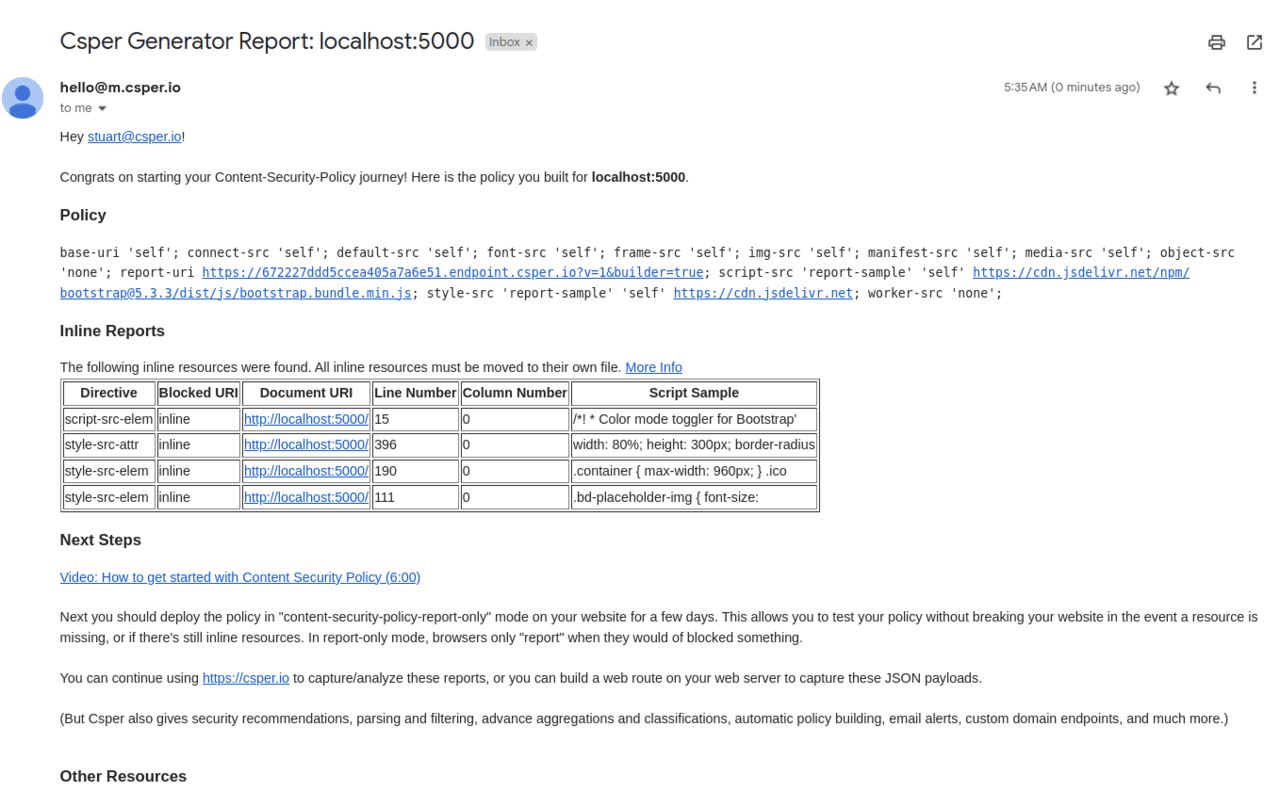Click the bold localhost:5000 text in greeting
1280x800 pixels.
638,177
